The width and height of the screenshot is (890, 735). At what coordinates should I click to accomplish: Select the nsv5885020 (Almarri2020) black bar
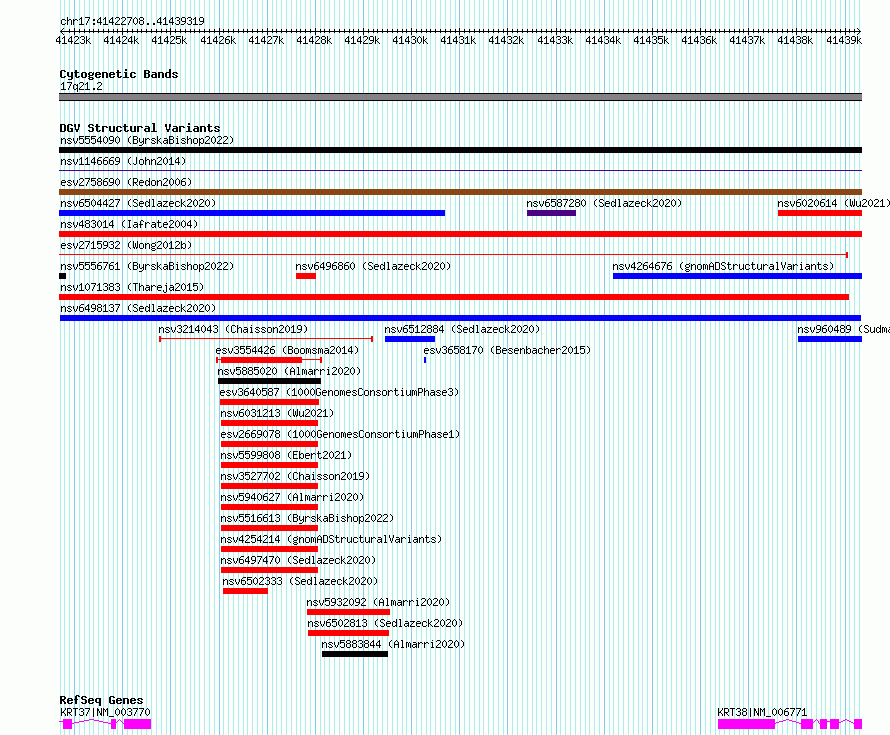point(269,381)
